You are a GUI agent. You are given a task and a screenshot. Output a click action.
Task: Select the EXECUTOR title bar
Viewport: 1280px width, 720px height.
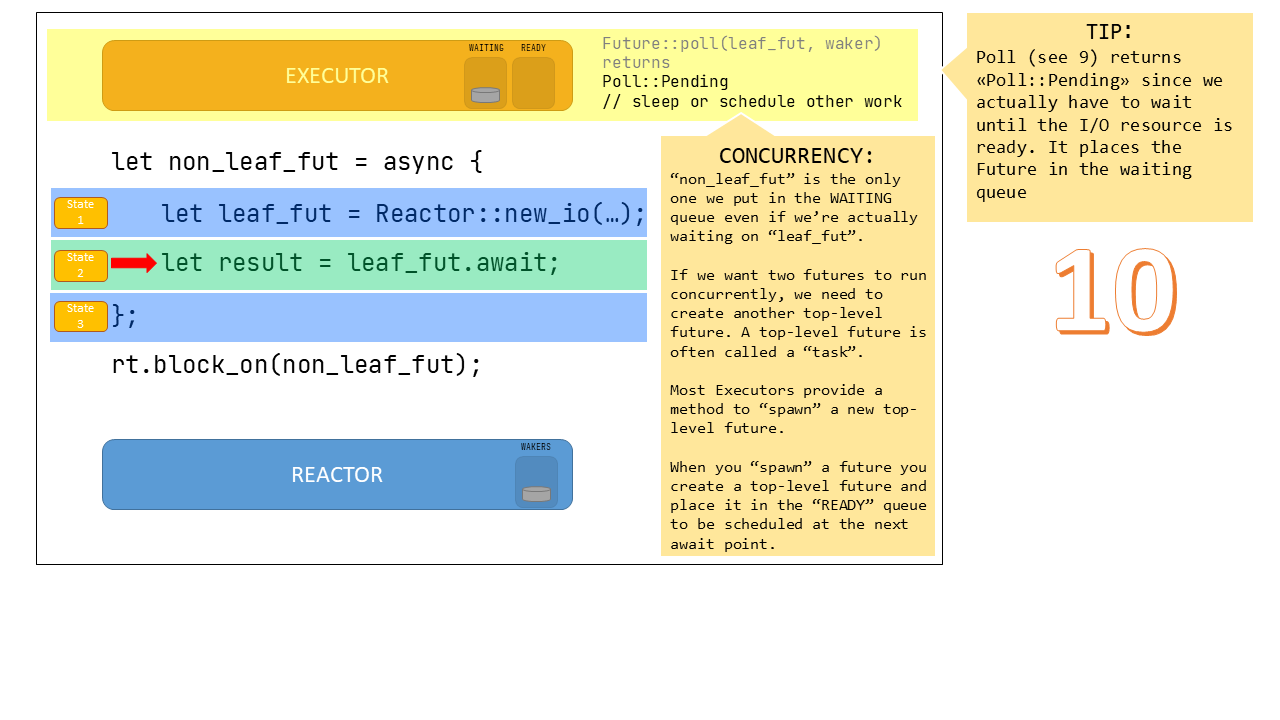click(337, 75)
